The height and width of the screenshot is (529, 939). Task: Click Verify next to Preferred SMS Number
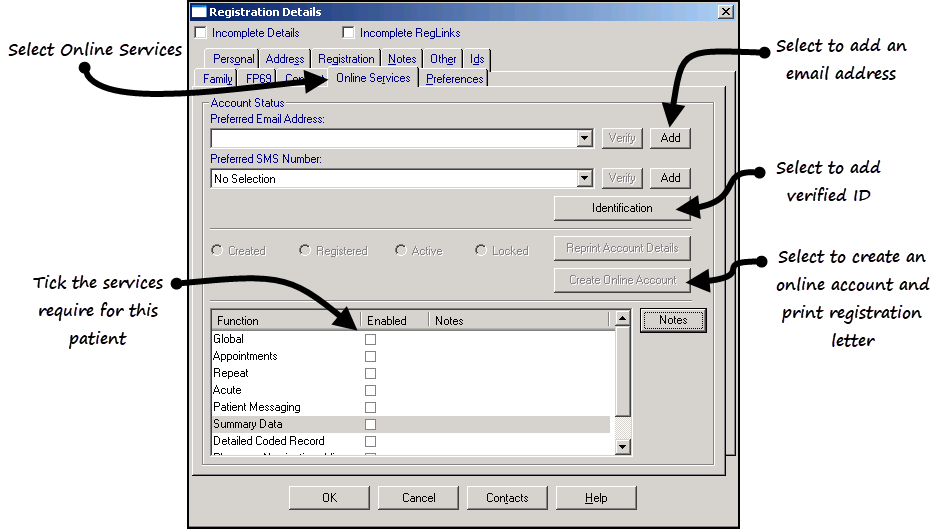coord(622,178)
